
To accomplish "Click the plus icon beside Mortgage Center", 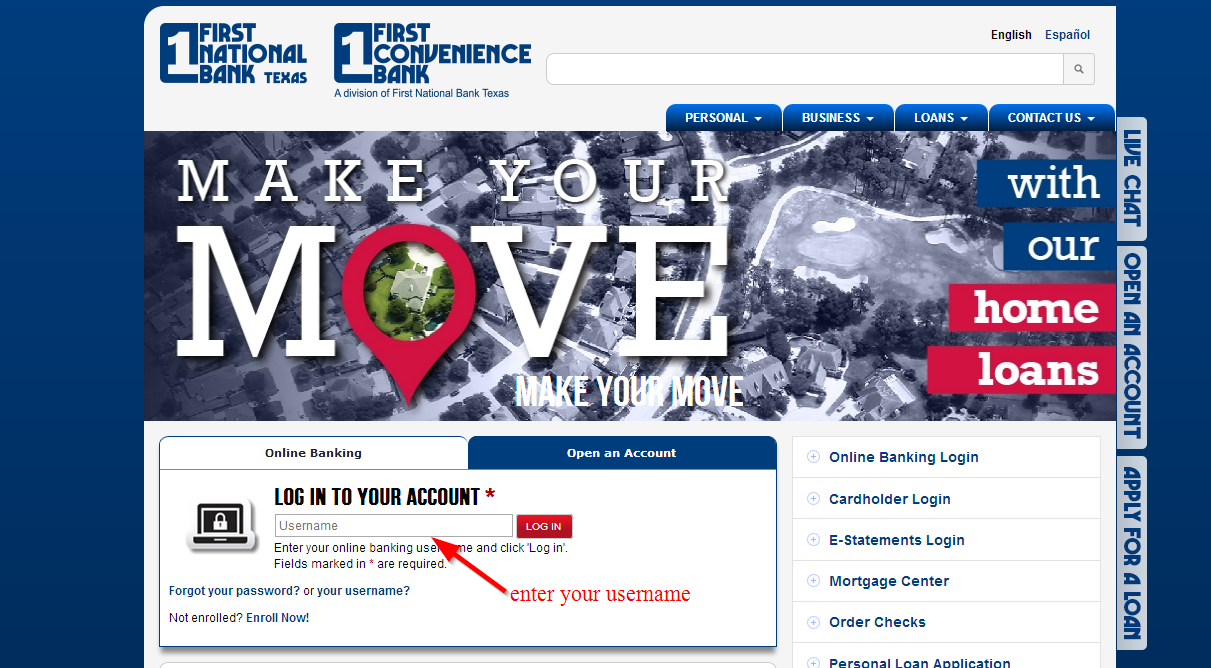I will point(813,581).
